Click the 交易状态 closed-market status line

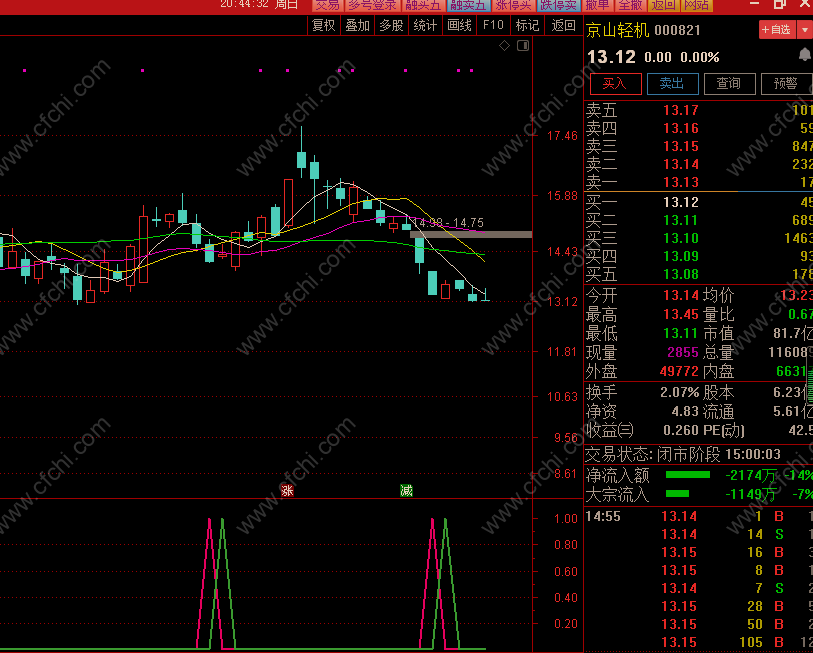[x=683, y=455]
